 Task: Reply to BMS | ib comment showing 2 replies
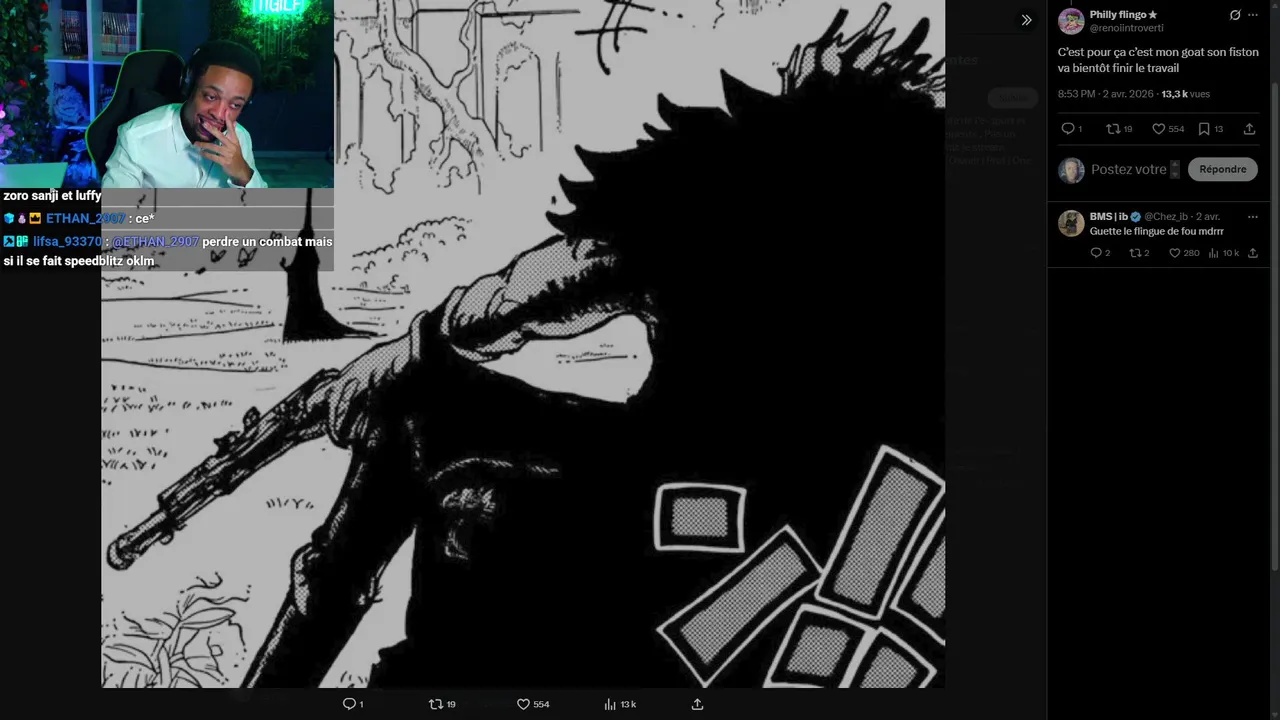point(1096,253)
